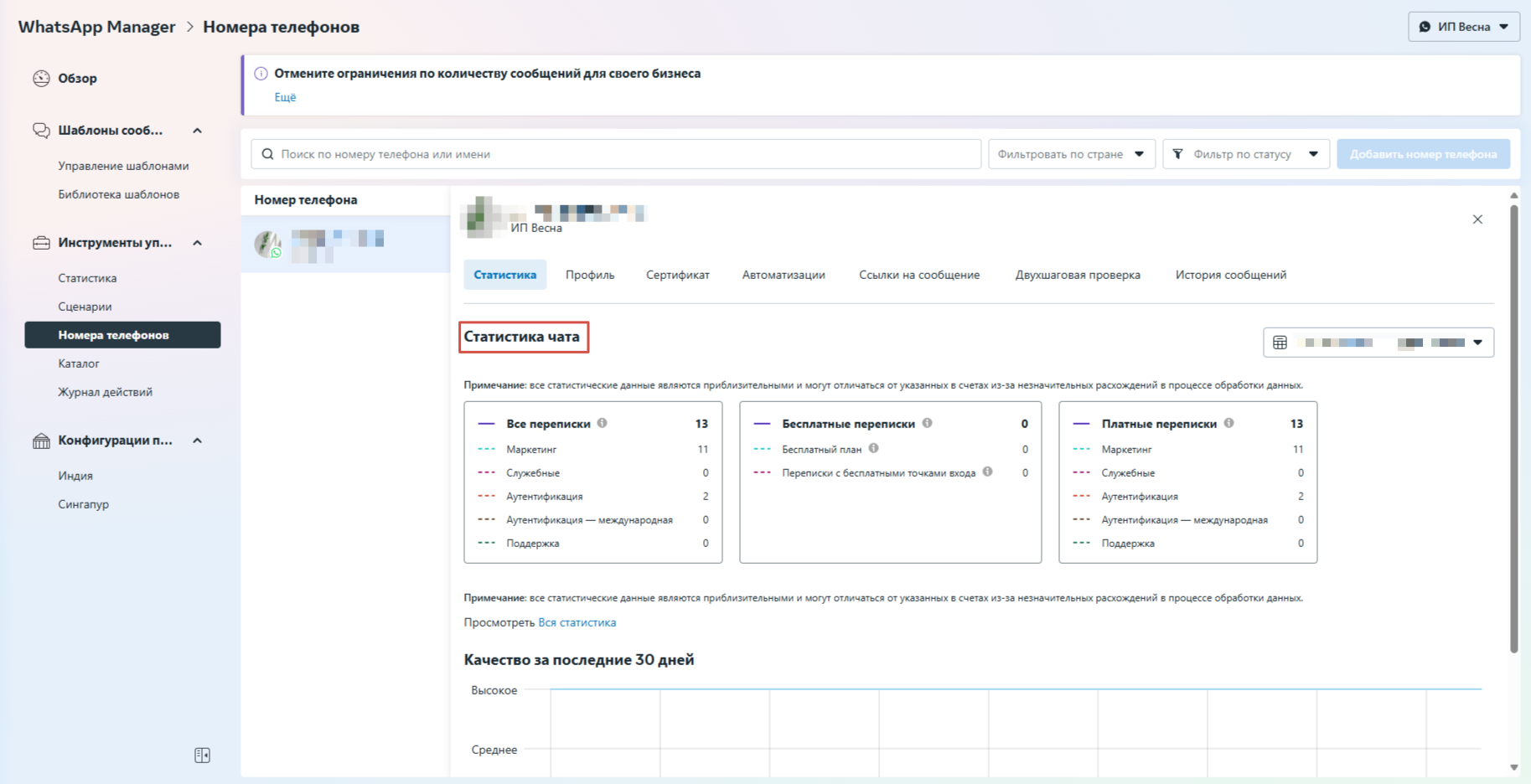Open the ИП Весна account dropdown
The width and height of the screenshot is (1531, 784).
click(x=1463, y=27)
